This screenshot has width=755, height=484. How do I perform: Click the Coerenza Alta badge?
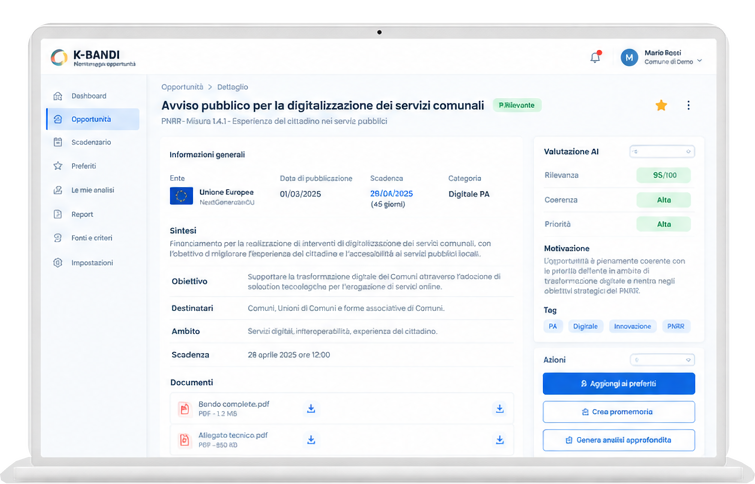[x=664, y=200]
